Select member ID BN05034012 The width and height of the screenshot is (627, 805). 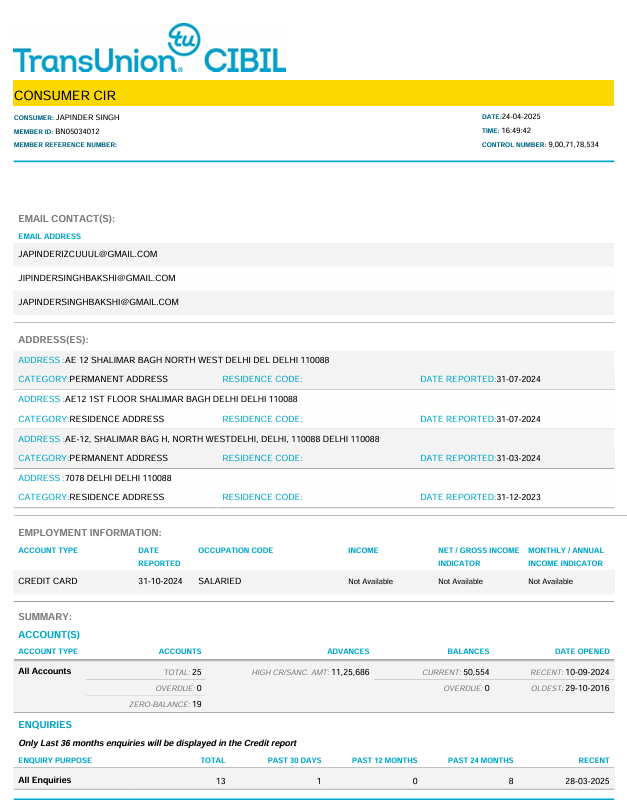tap(77, 131)
